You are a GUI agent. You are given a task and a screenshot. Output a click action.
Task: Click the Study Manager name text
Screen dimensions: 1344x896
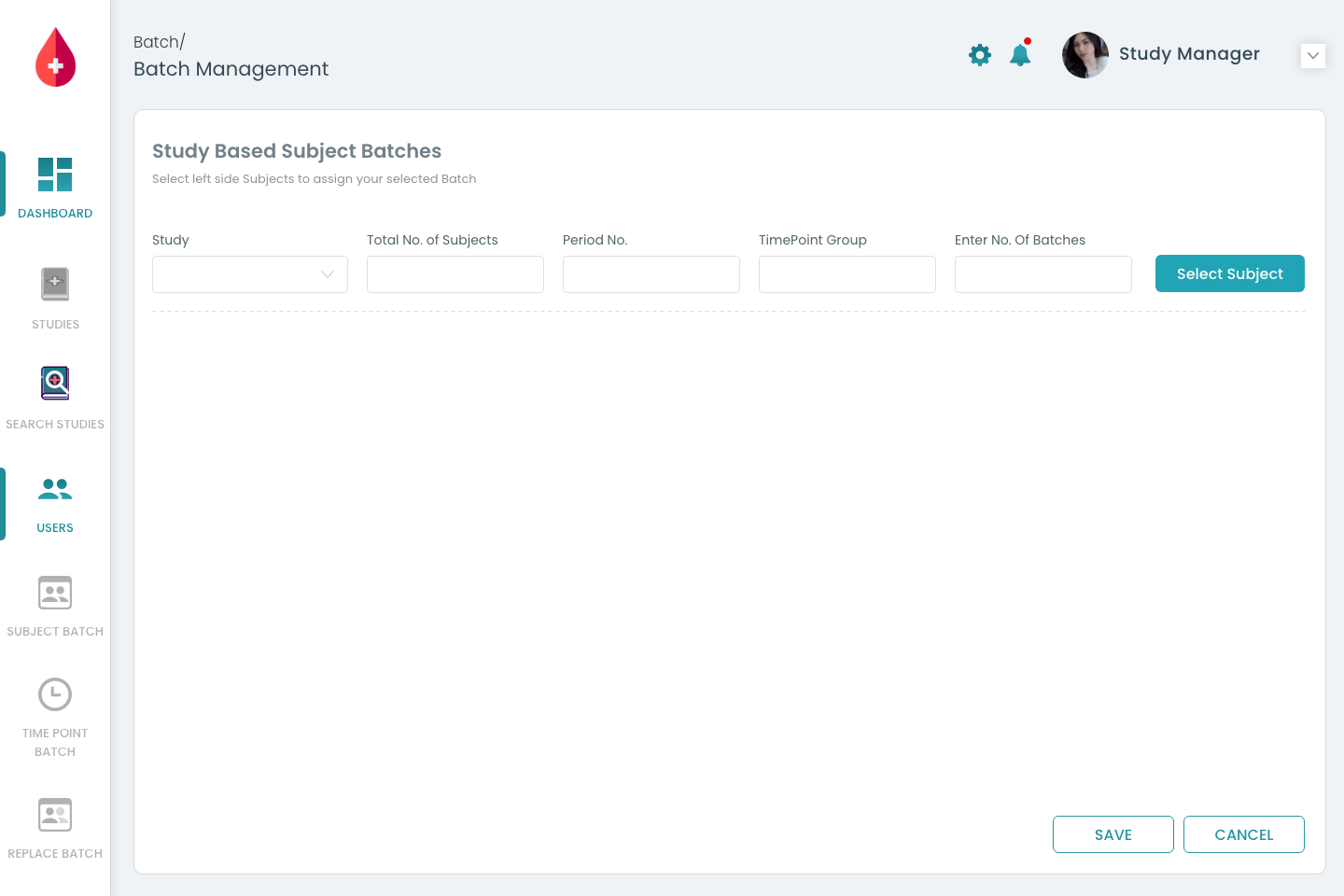click(1189, 54)
